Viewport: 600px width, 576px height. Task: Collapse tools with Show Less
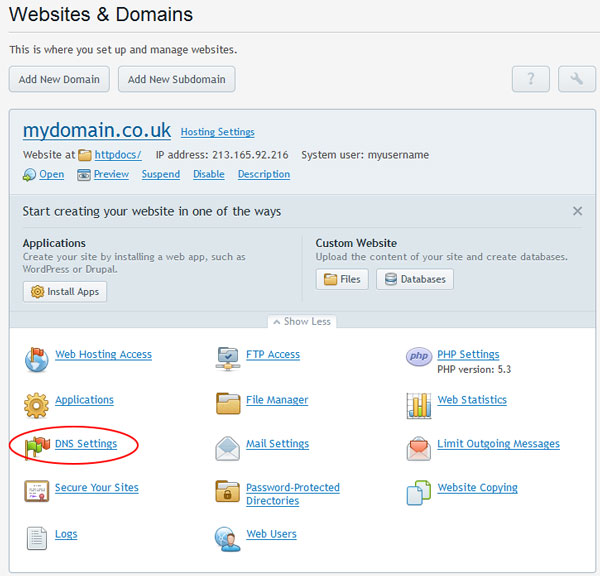click(302, 321)
